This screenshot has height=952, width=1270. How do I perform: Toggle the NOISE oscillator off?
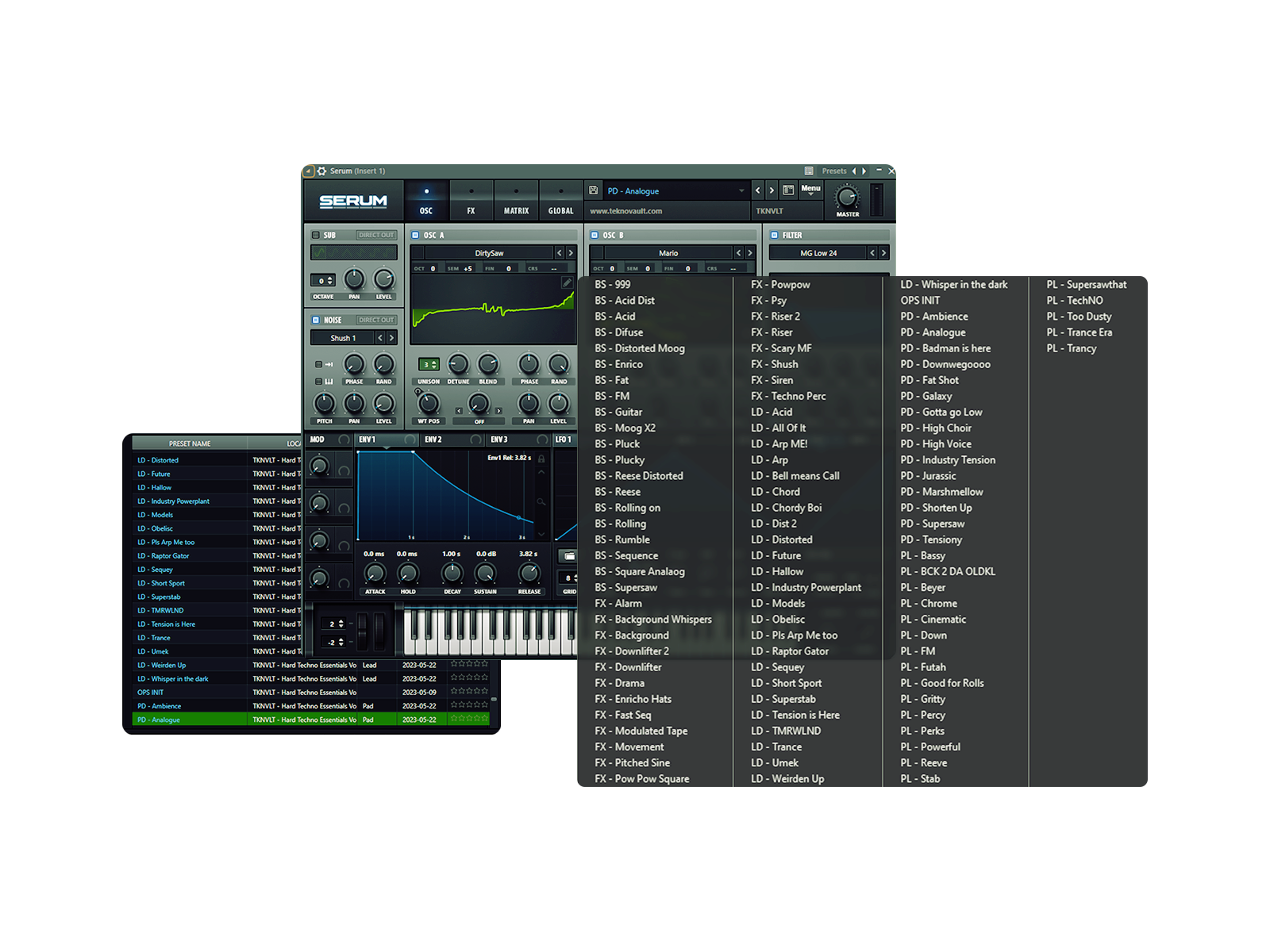point(316,320)
